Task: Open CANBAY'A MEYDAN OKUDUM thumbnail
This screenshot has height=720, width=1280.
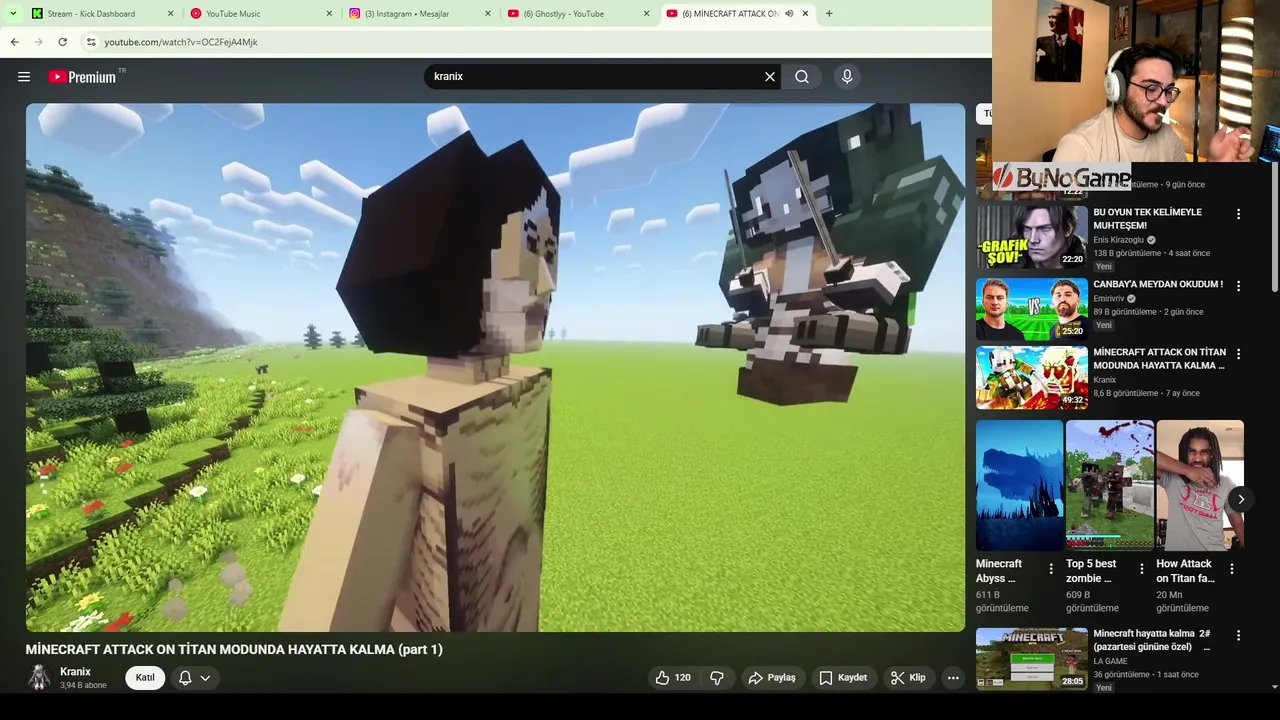Action: pos(1032,309)
